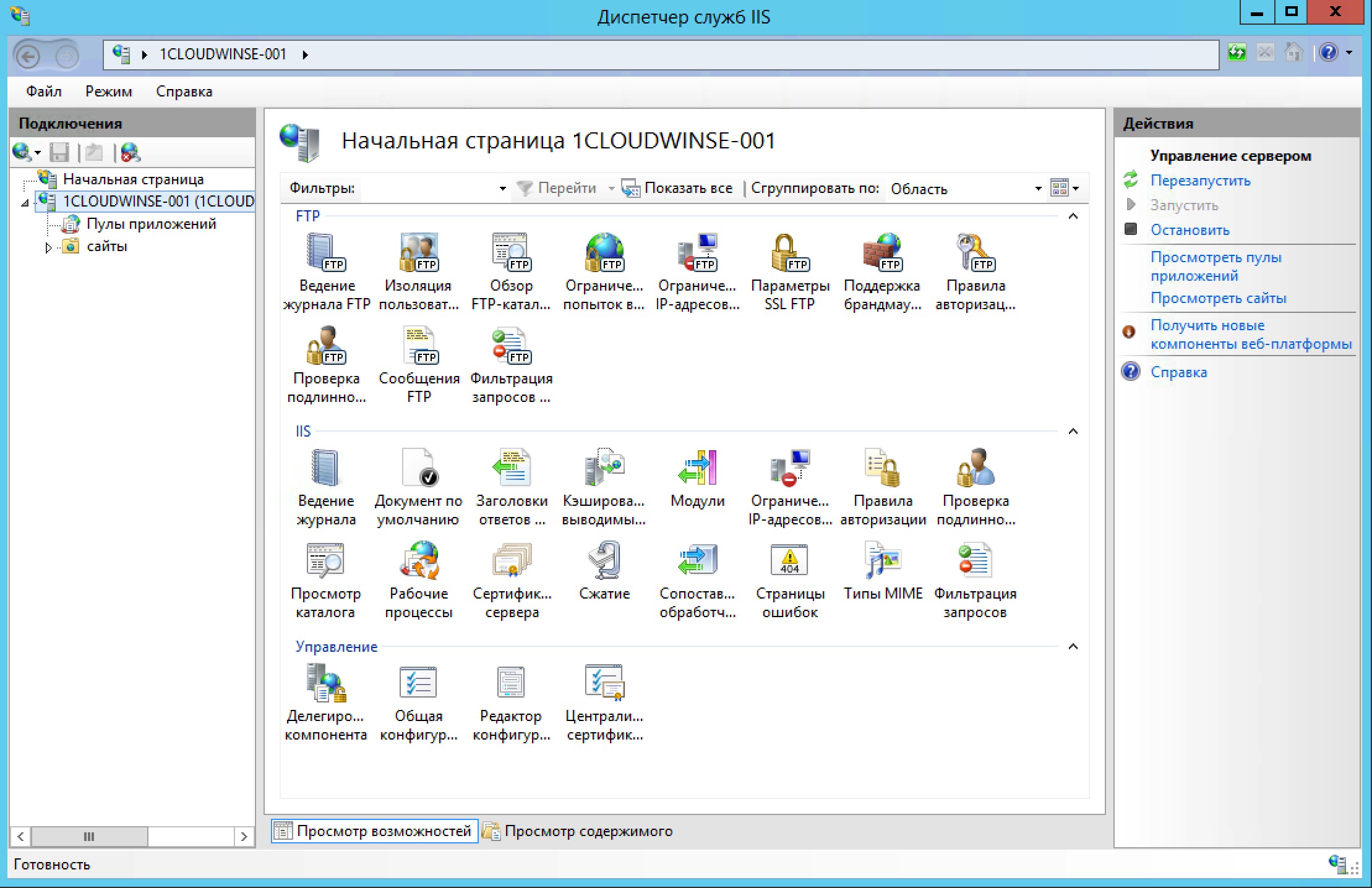
Task: Open the Сгруппировать по Область dropdown
Action: [x=1038, y=188]
